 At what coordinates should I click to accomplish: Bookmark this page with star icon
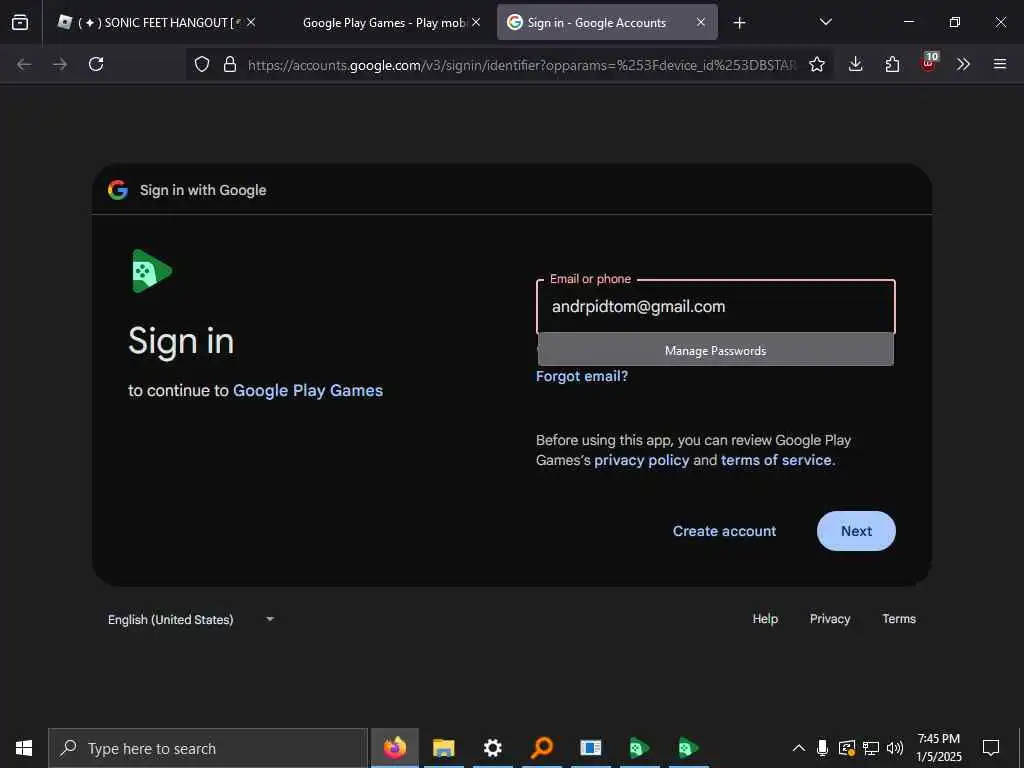click(x=816, y=64)
